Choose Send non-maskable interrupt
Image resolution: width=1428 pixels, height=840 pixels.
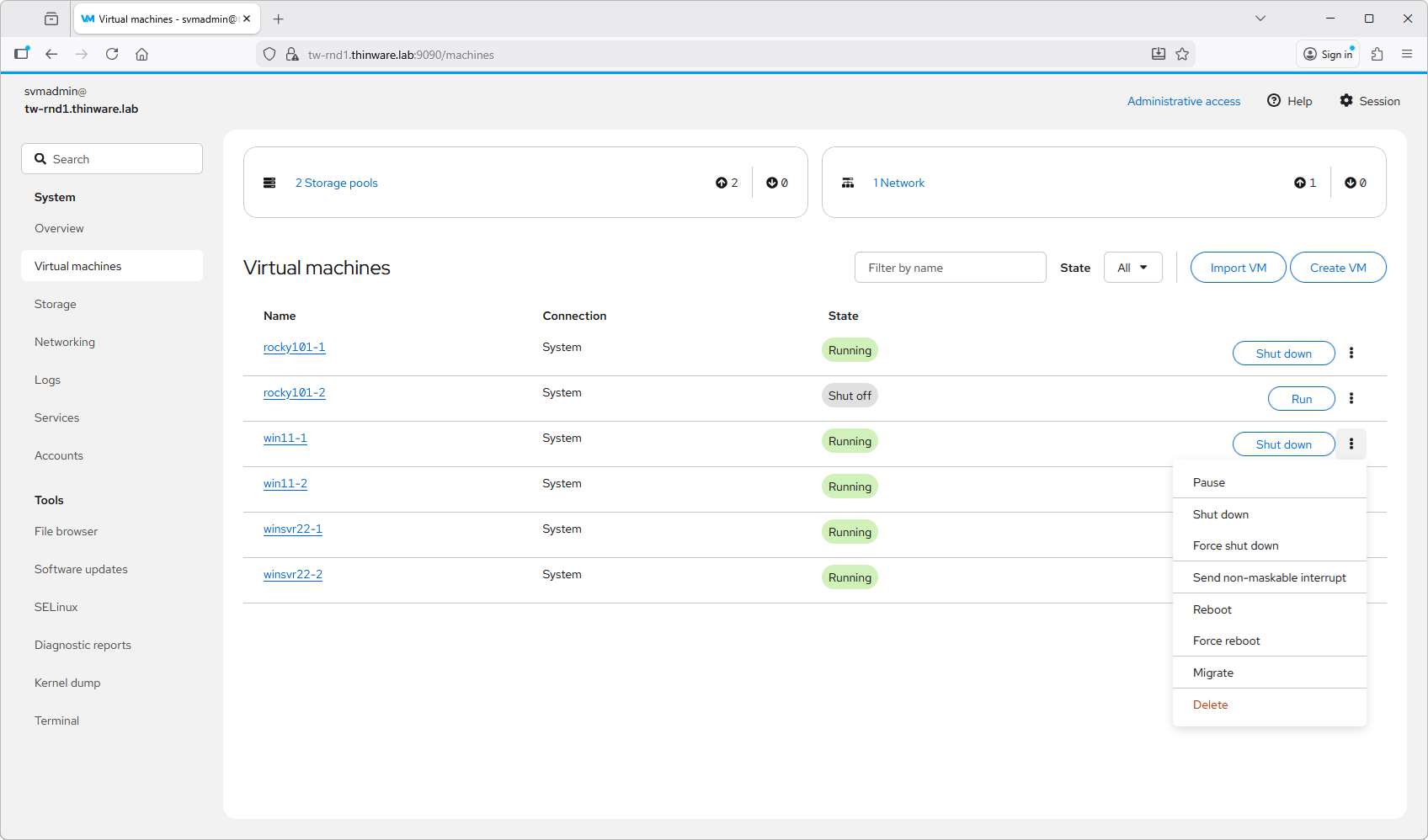tap(1270, 577)
